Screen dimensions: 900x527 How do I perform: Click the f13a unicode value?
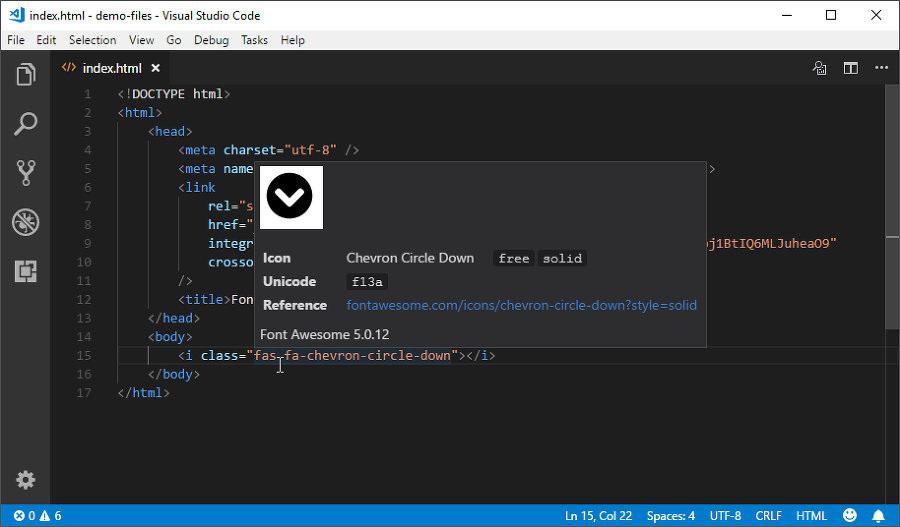point(367,282)
